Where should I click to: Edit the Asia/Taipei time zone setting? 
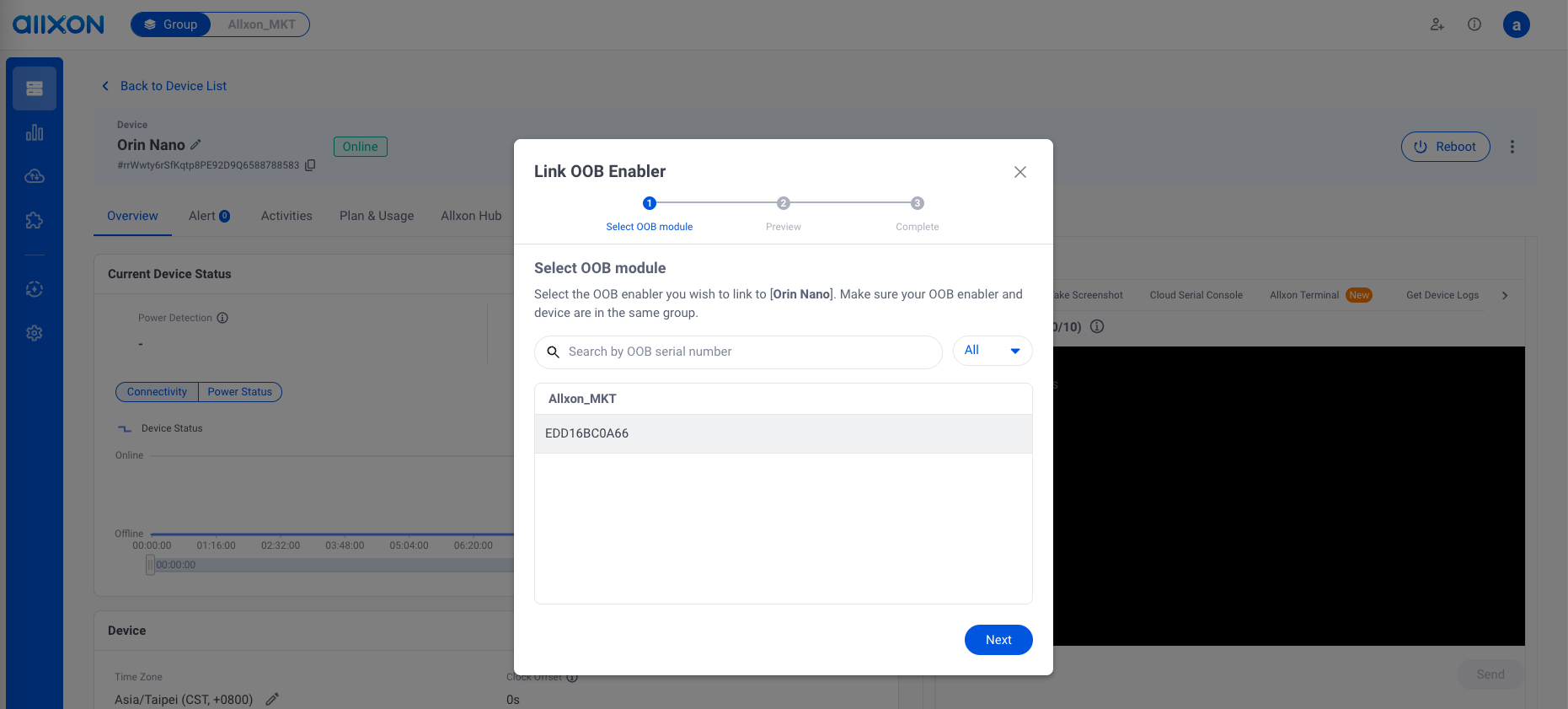click(x=272, y=699)
